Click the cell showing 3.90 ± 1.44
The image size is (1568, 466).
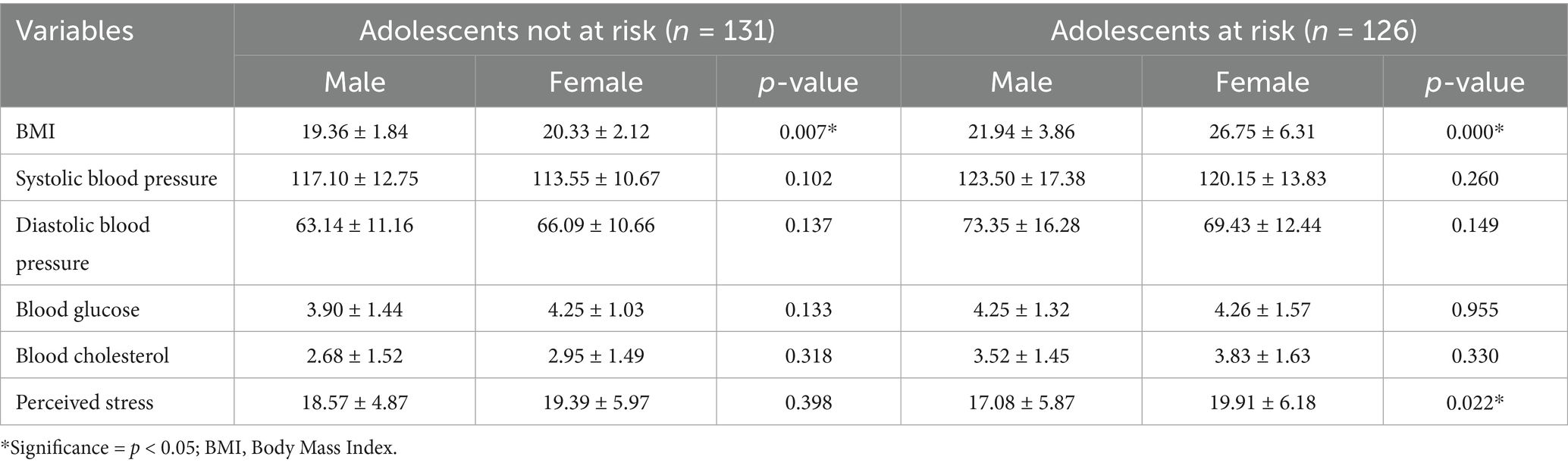click(x=355, y=310)
